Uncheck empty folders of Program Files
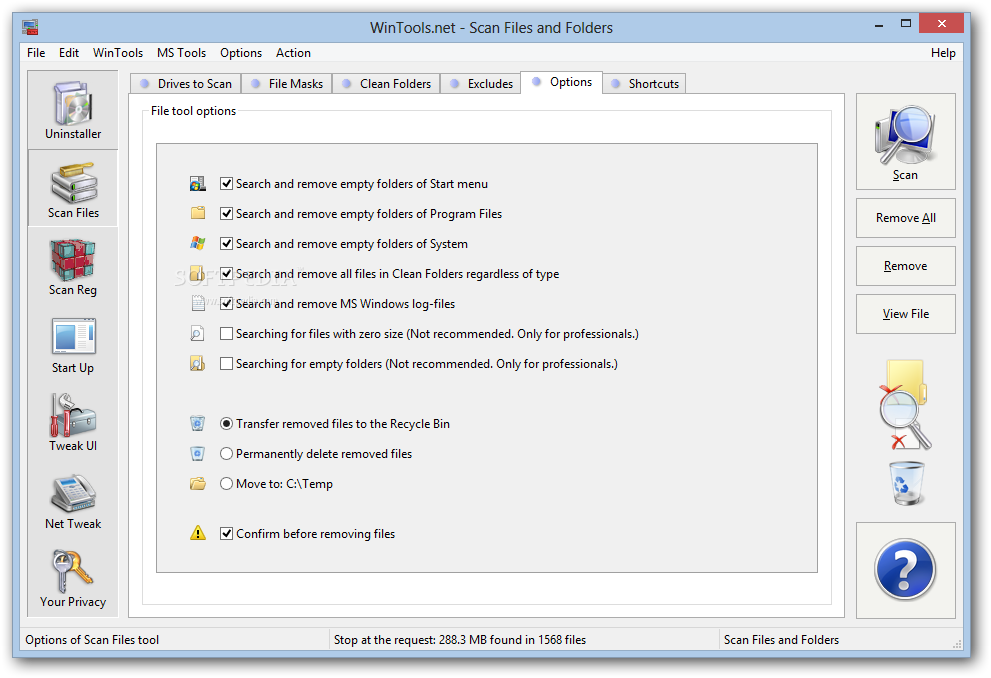The width and height of the screenshot is (991, 678). click(x=226, y=214)
